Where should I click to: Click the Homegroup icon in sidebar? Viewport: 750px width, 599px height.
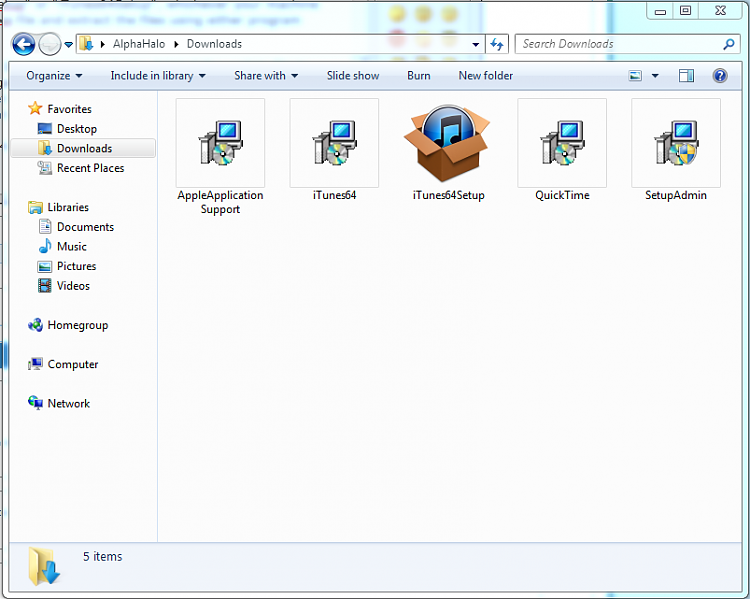tap(35, 325)
